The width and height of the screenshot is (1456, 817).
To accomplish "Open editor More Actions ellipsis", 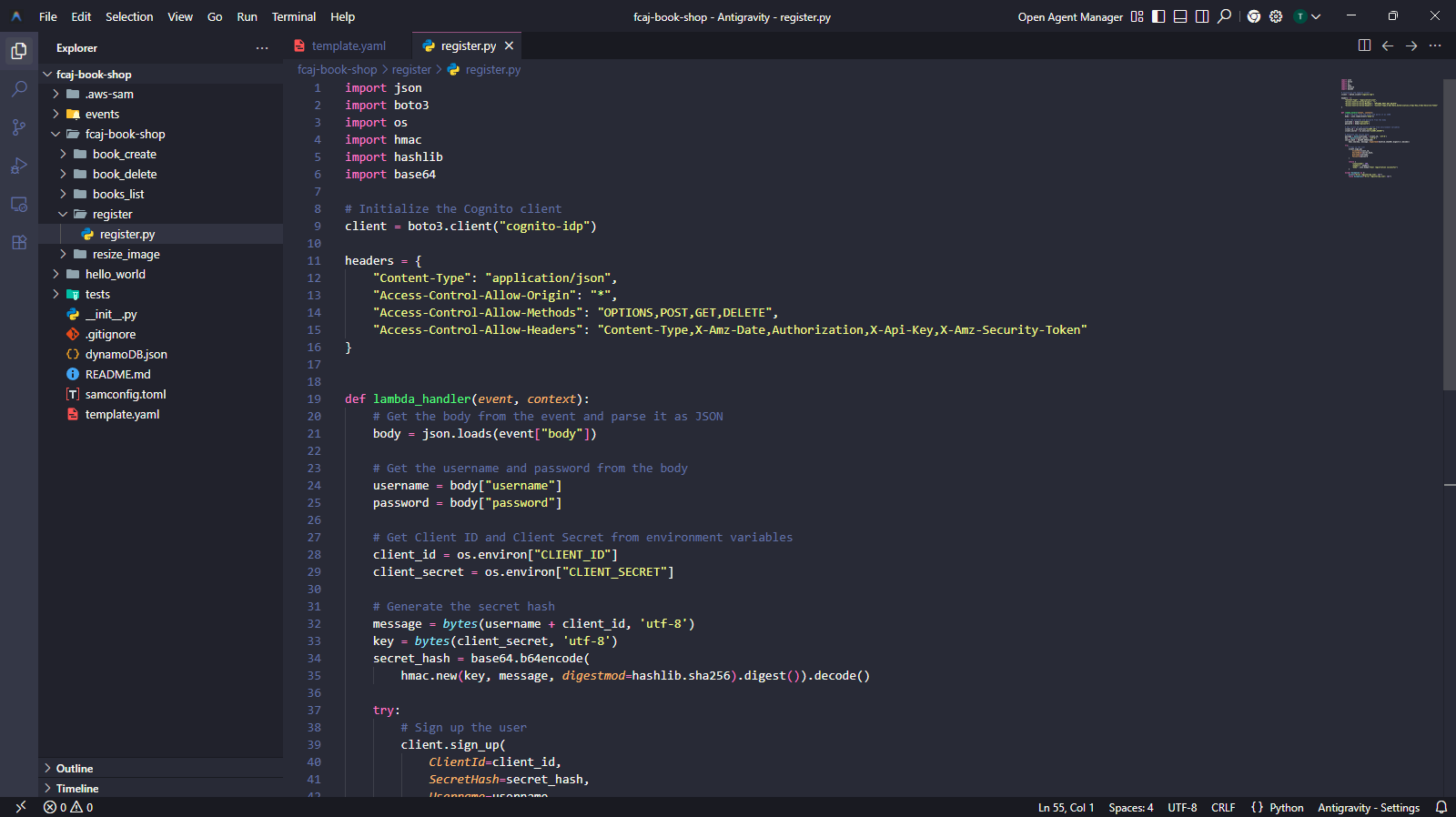I will (1435, 45).
